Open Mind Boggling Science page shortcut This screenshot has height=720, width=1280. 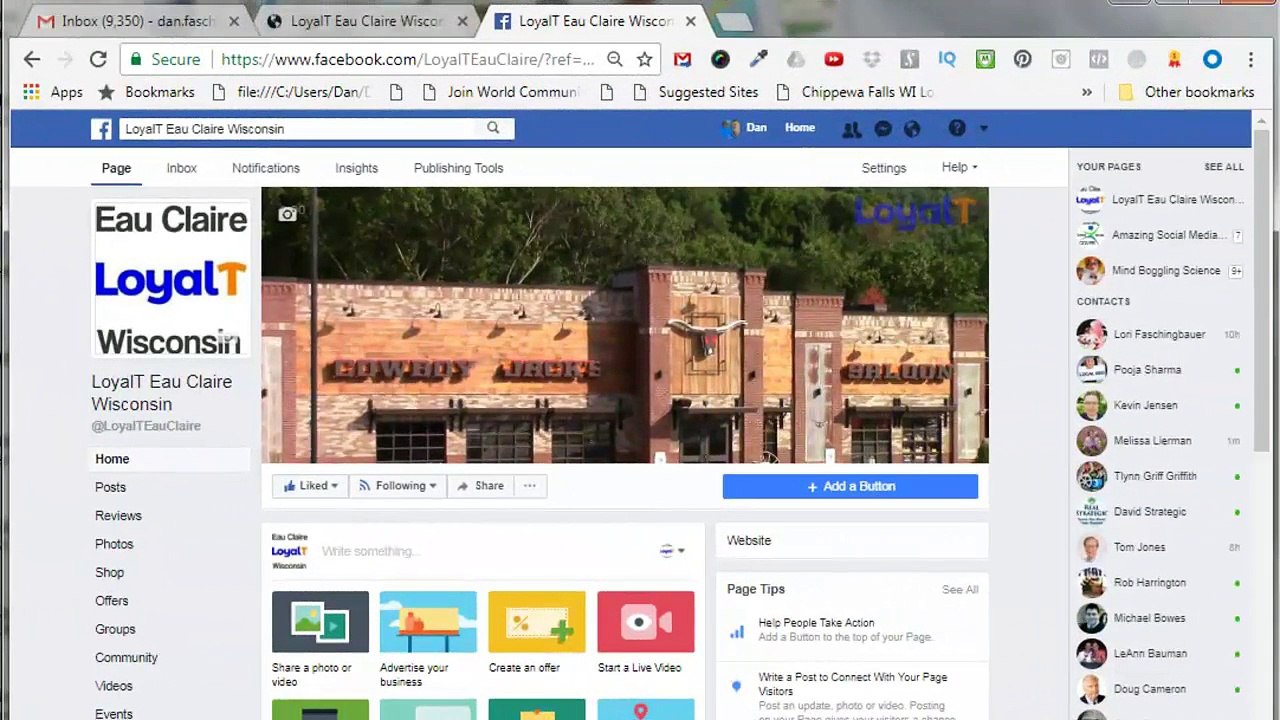1160,271
